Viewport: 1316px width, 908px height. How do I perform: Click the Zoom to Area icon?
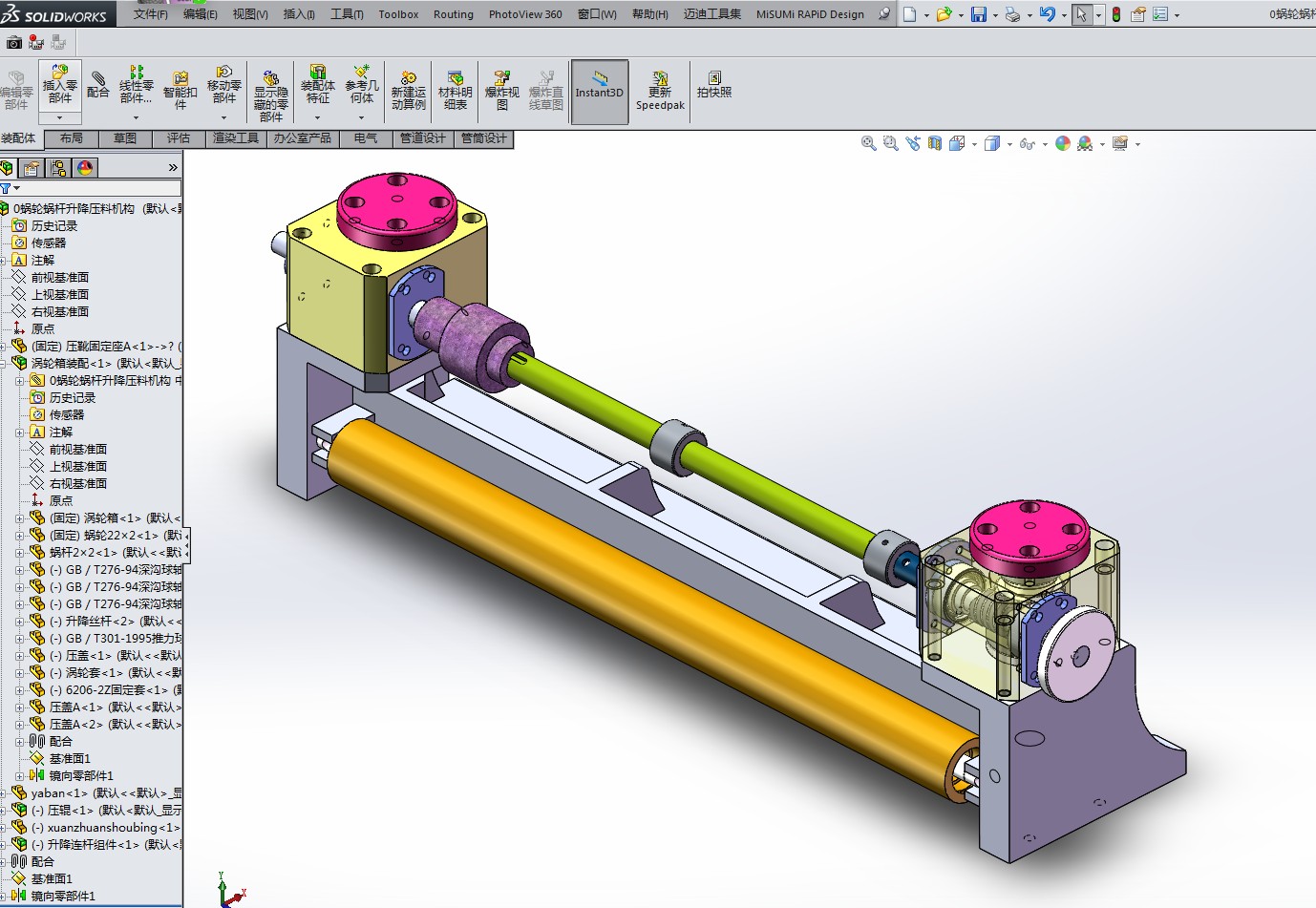coord(890,143)
